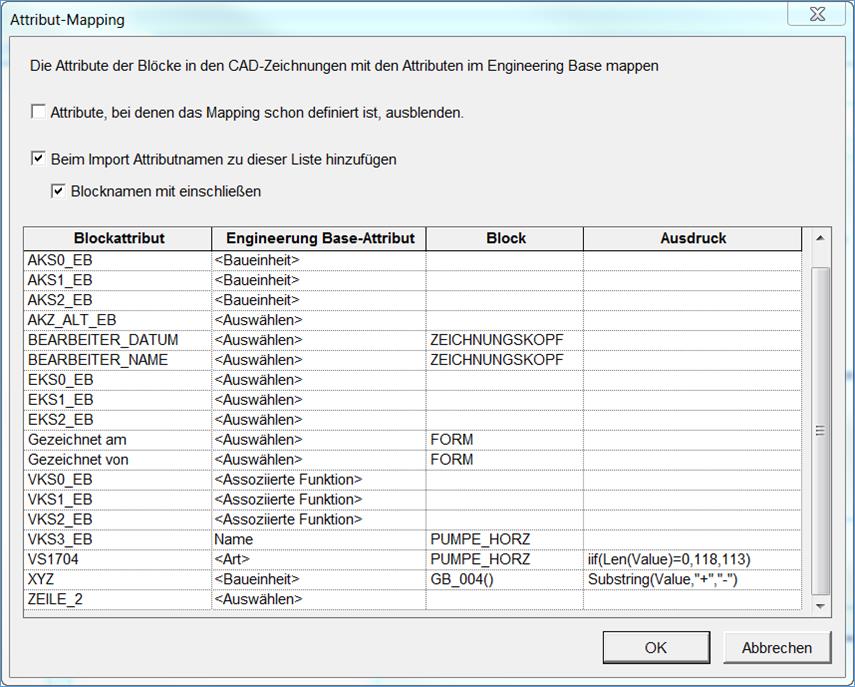Click the vertical scrollbar thumb

pyautogui.click(x=820, y=431)
